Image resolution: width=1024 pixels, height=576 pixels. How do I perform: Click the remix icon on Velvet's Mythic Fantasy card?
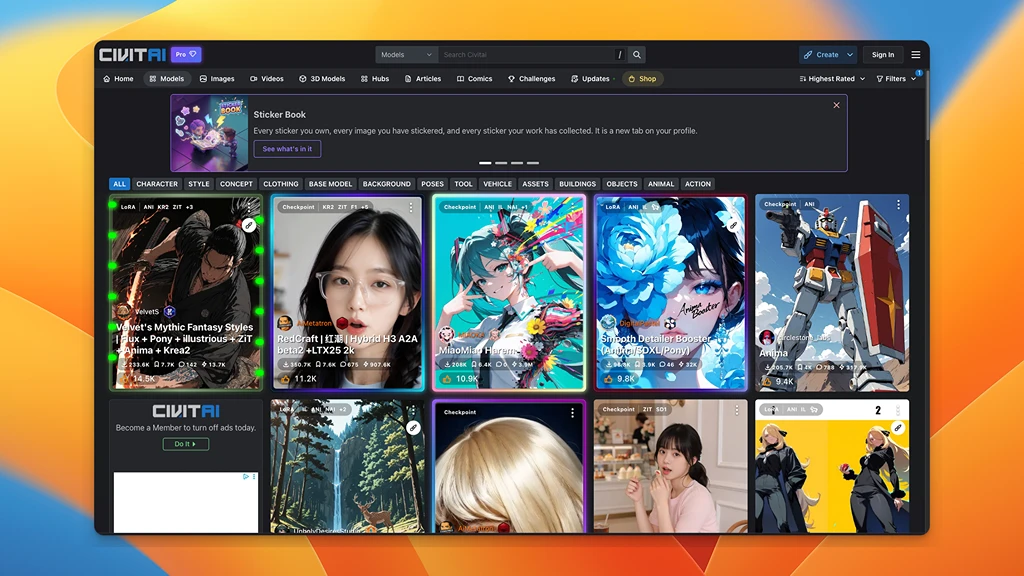pos(248,225)
